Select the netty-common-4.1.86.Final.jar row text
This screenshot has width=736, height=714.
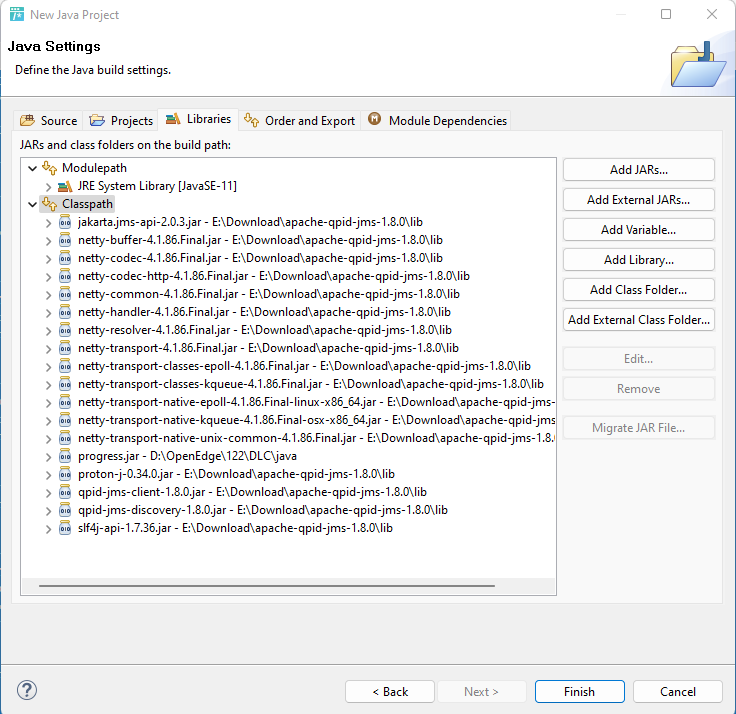[269, 294]
